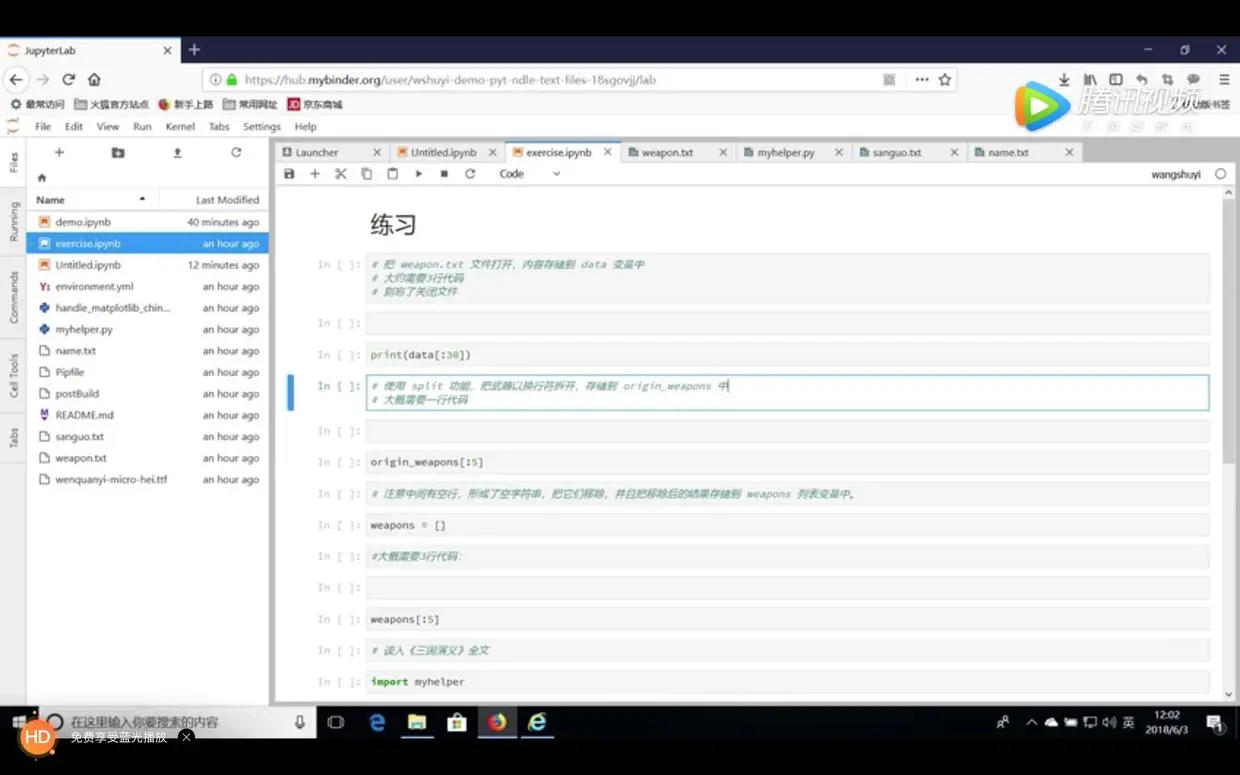This screenshot has width=1240, height=775.
Task: Open the File menu
Action: tap(43, 127)
